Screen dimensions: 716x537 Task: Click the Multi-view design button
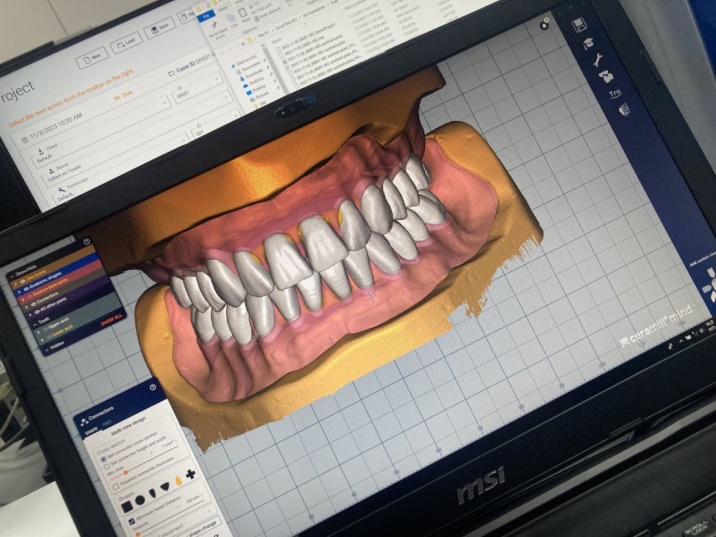click(x=129, y=426)
